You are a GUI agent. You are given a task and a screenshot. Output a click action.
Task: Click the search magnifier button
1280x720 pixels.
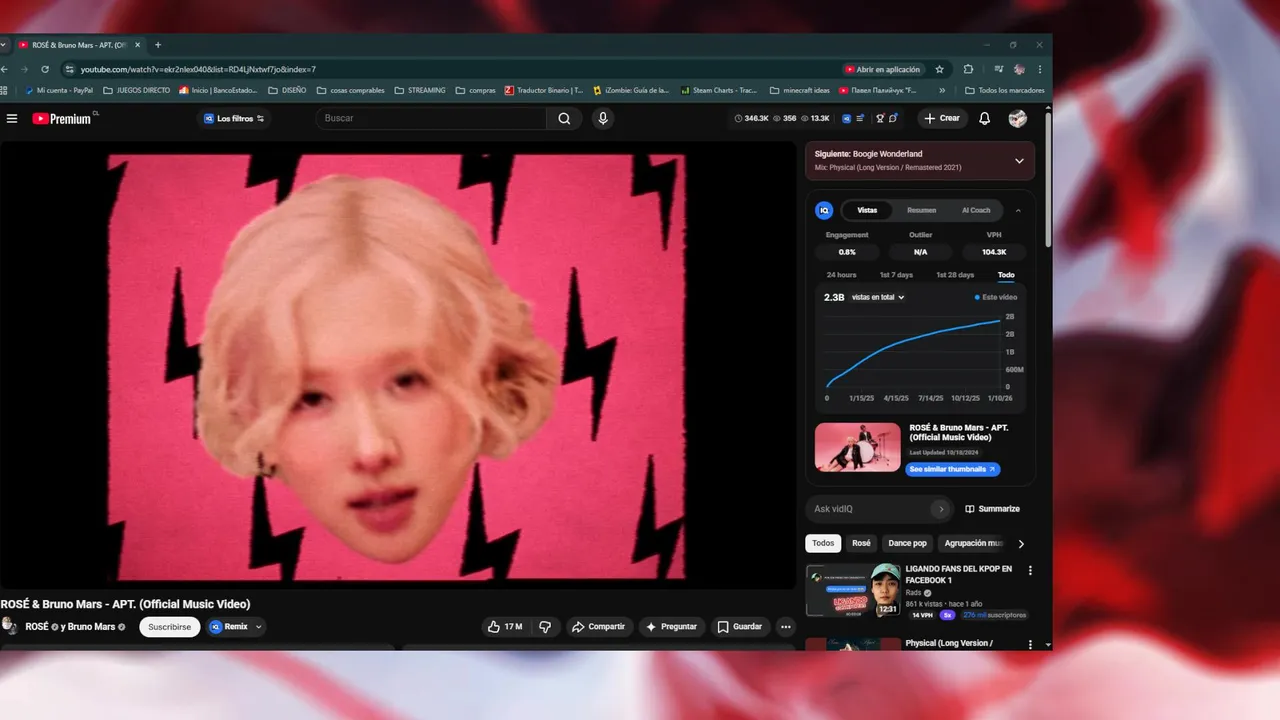[565, 118]
